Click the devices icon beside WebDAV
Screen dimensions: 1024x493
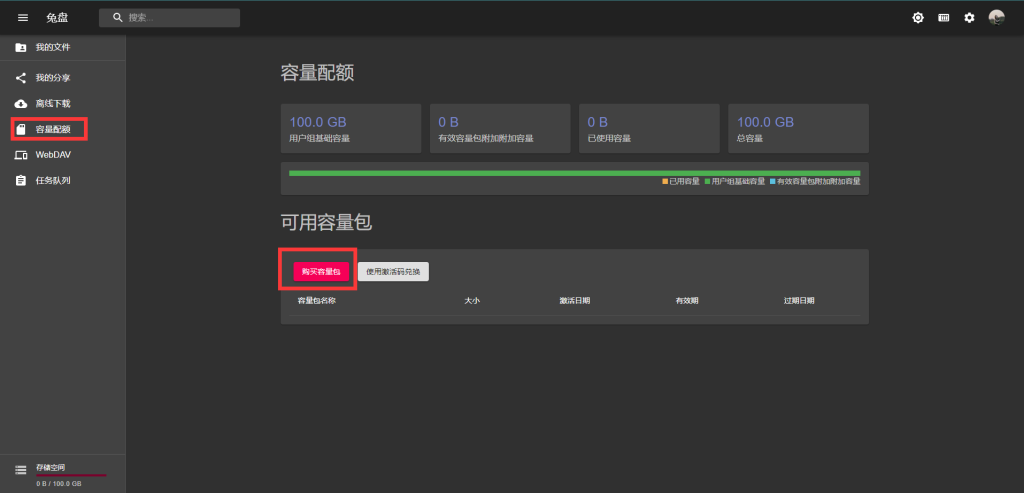[x=21, y=155]
